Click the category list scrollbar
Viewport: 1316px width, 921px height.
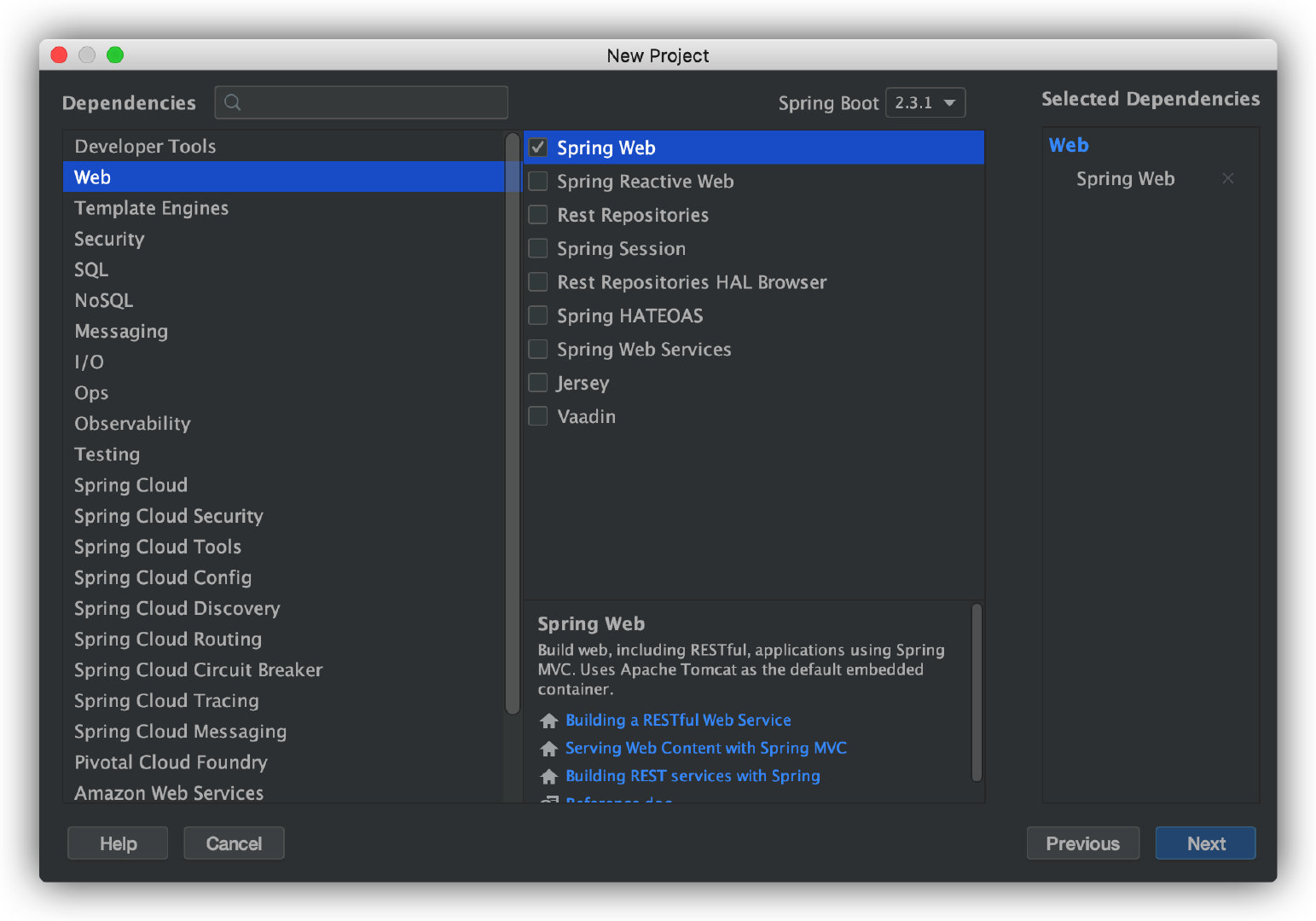512,426
